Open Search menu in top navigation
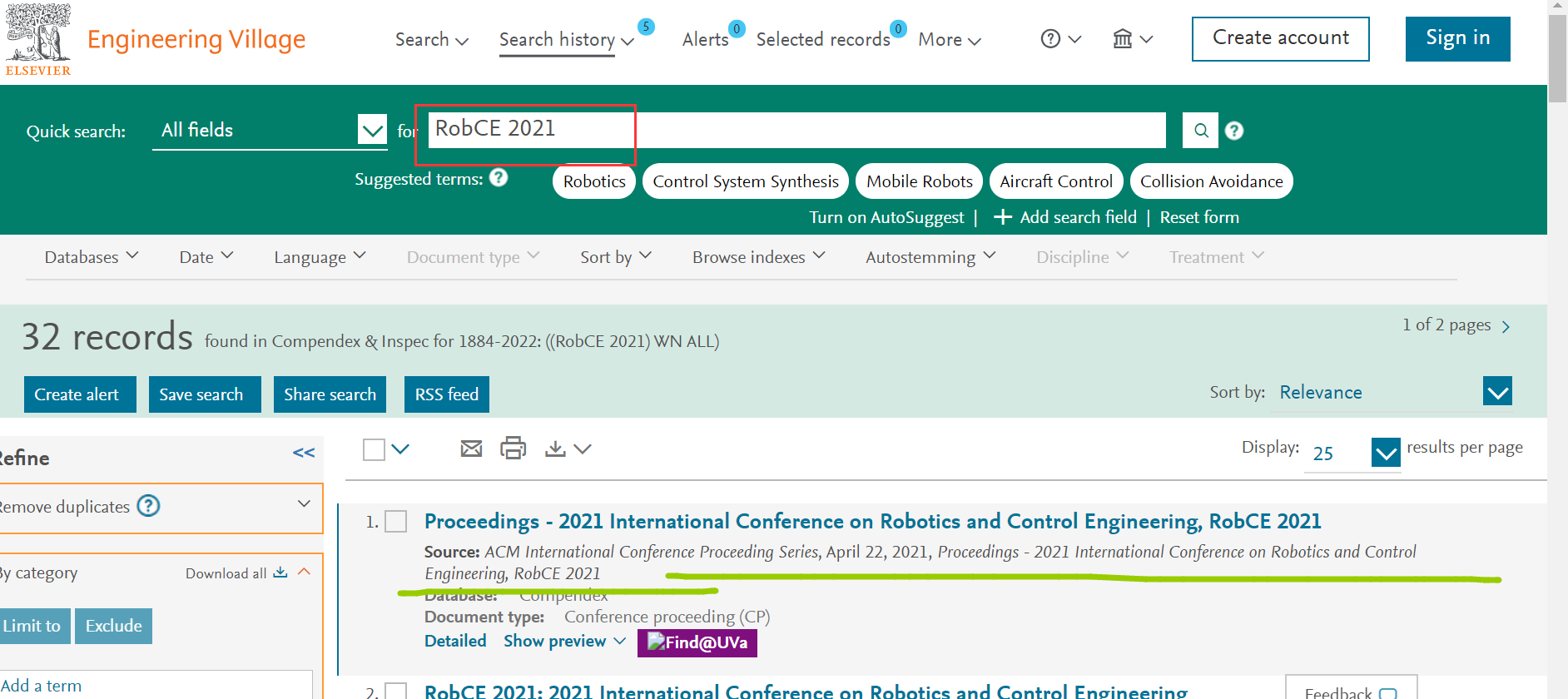This screenshot has width=1568, height=699. (x=432, y=39)
